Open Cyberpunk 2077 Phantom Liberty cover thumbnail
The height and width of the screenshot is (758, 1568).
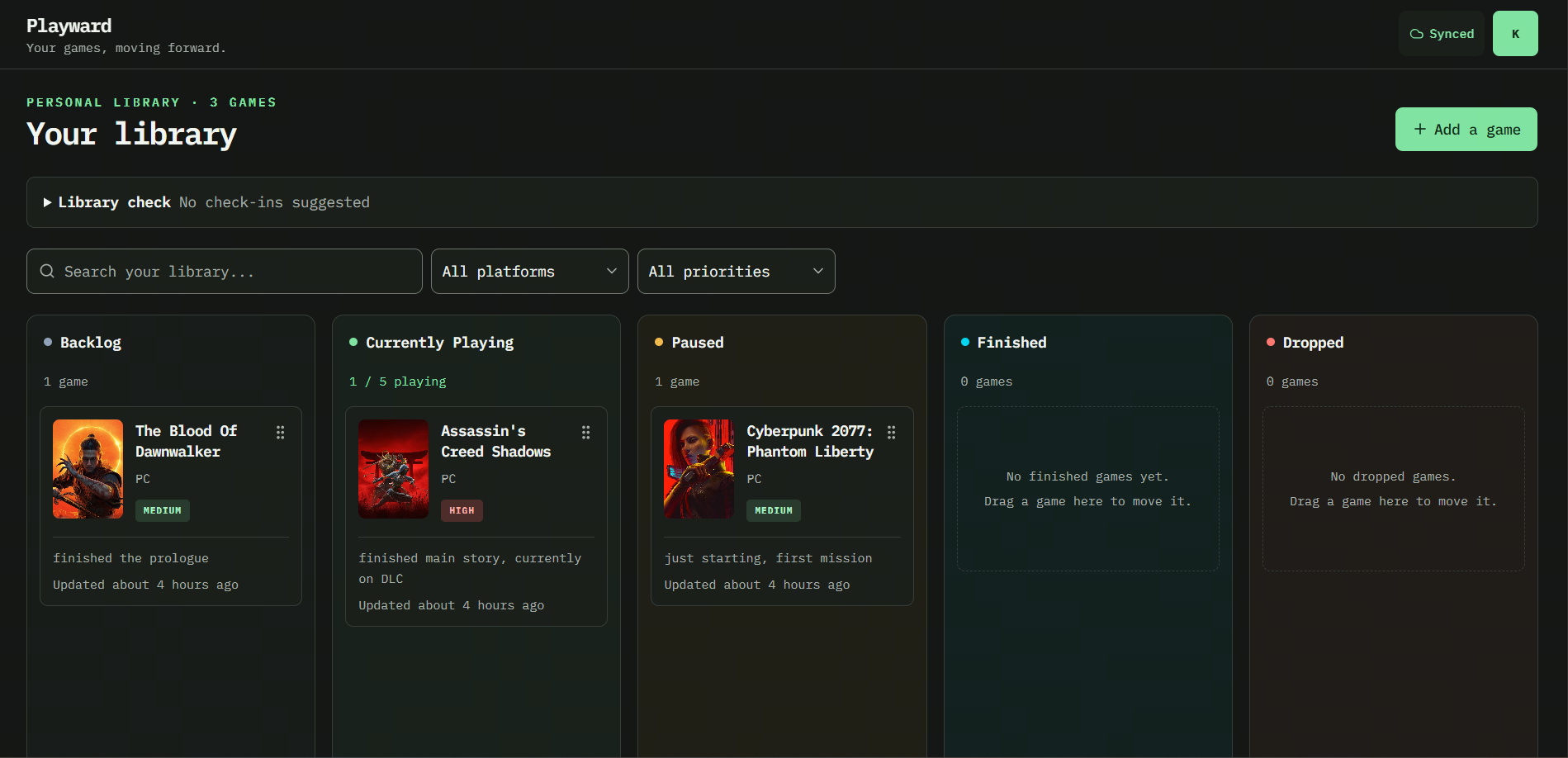[699, 469]
